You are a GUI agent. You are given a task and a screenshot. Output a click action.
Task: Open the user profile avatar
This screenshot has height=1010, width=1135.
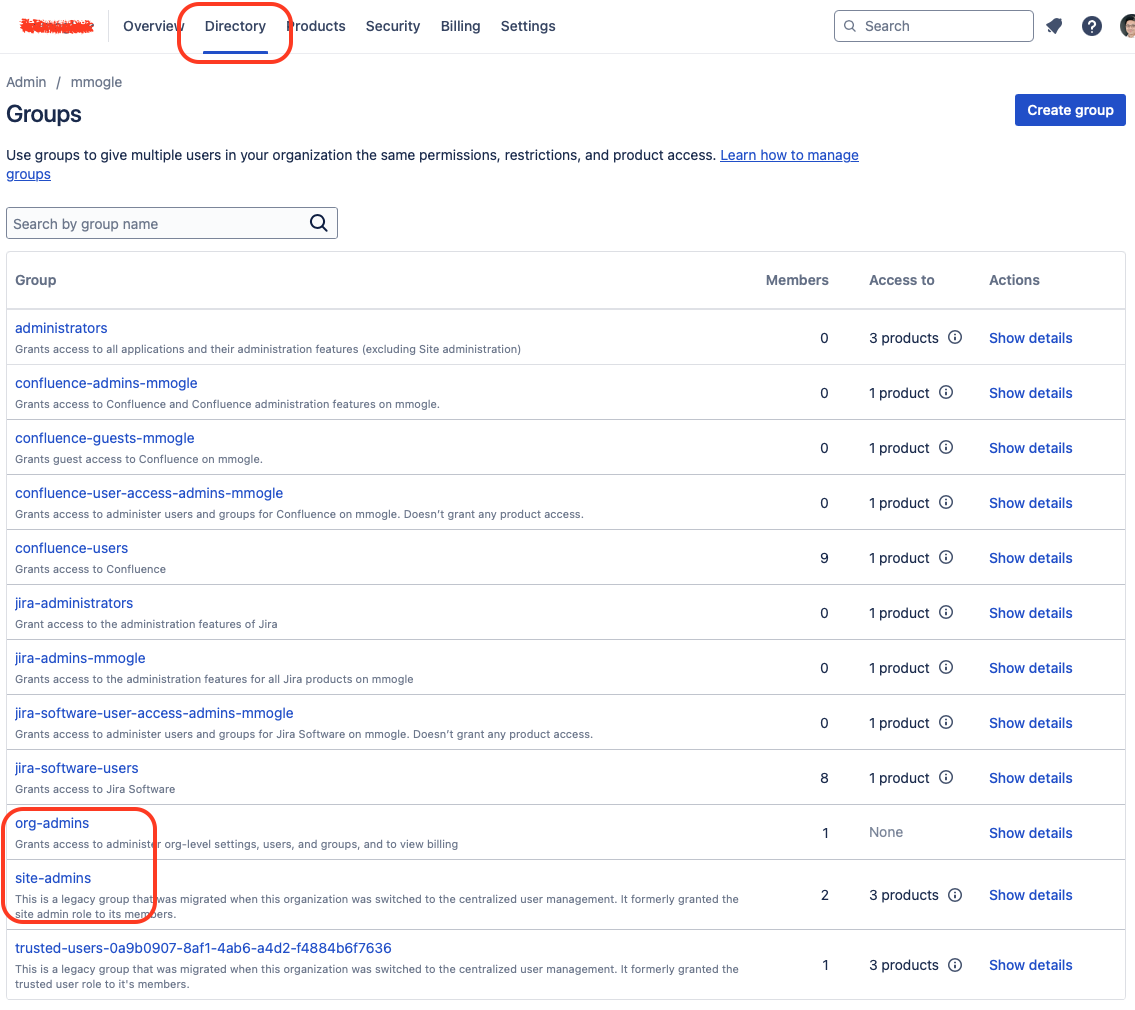tap(1128, 27)
